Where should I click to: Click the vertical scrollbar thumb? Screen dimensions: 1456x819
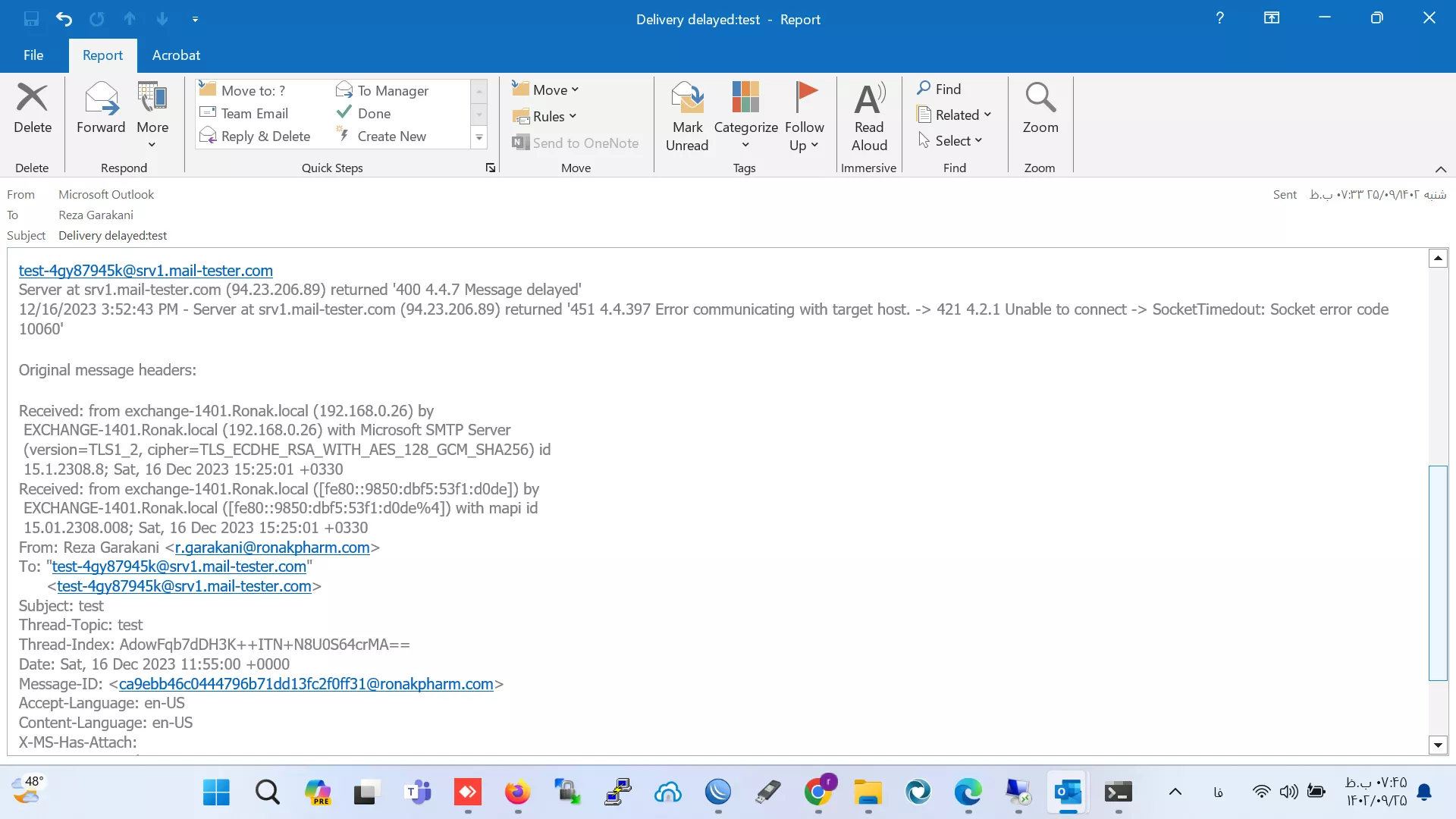point(1438,573)
